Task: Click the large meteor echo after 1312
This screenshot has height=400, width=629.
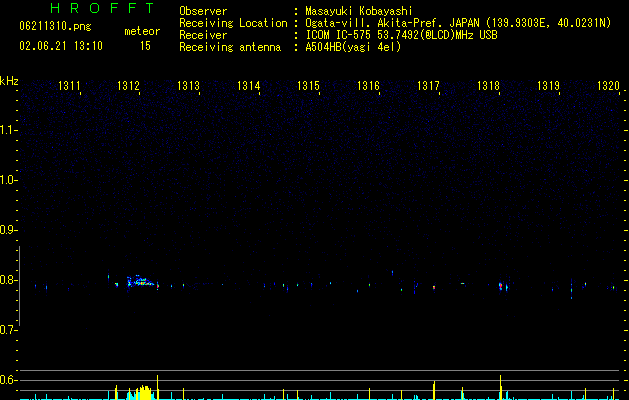Action: [x=140, y=282]
